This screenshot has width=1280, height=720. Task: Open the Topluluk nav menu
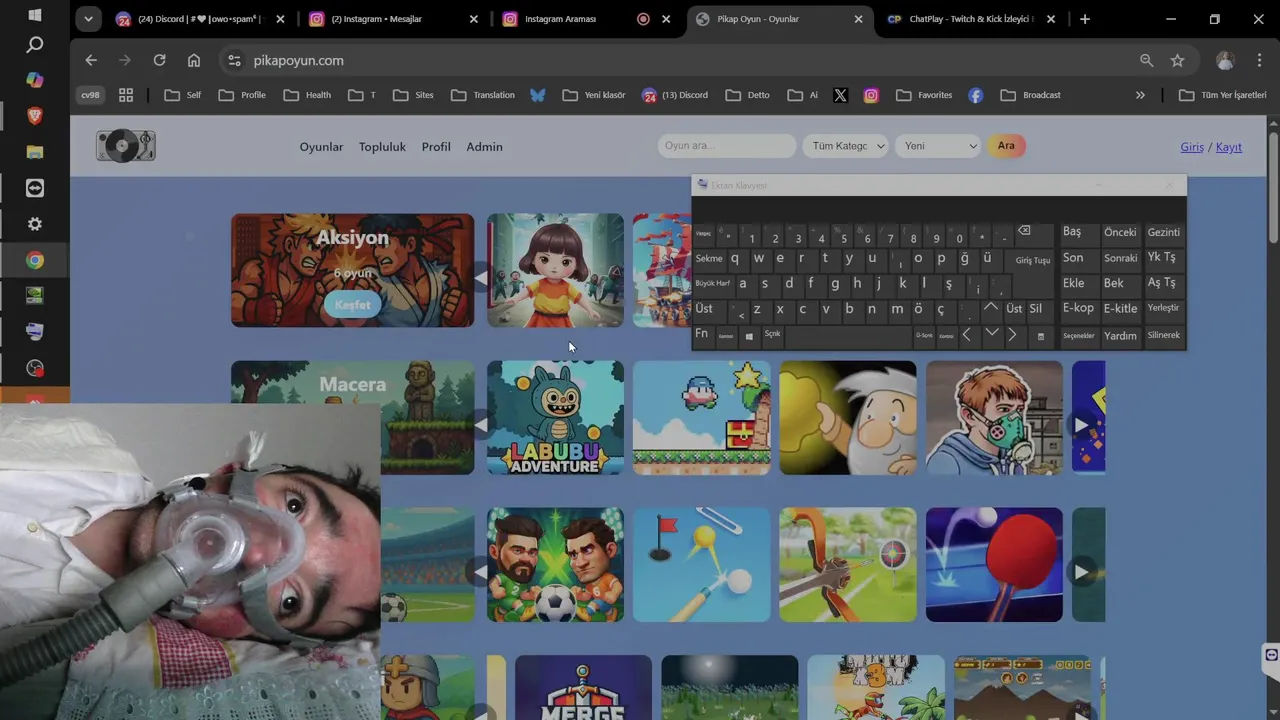click(382, 147)
